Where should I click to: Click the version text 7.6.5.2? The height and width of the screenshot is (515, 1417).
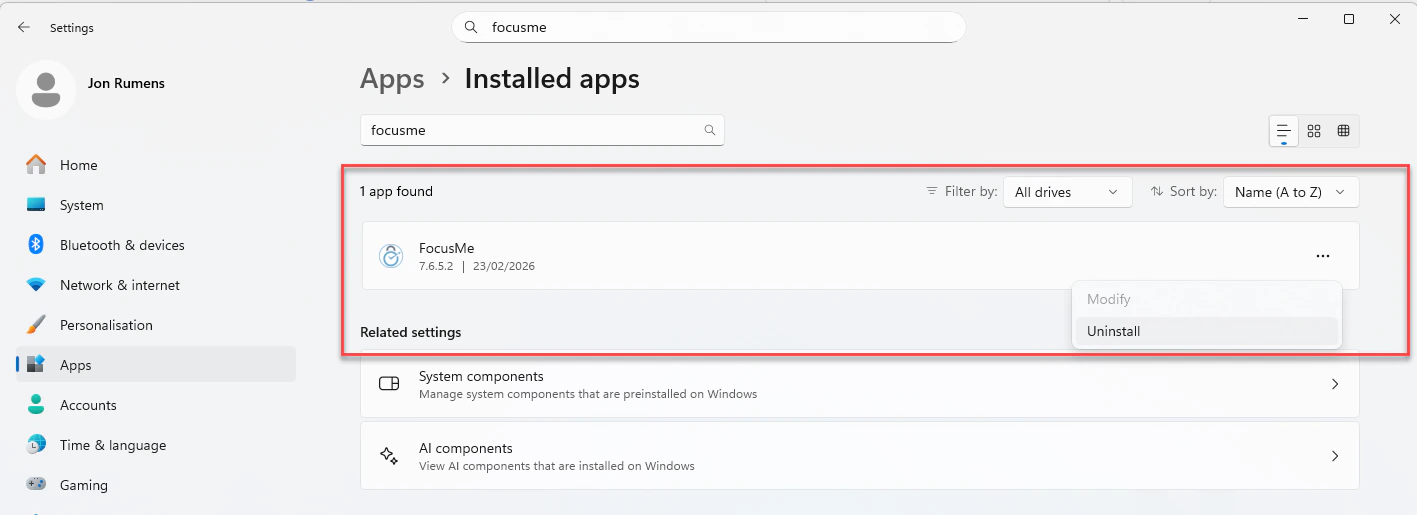click(x=436, y=266)
